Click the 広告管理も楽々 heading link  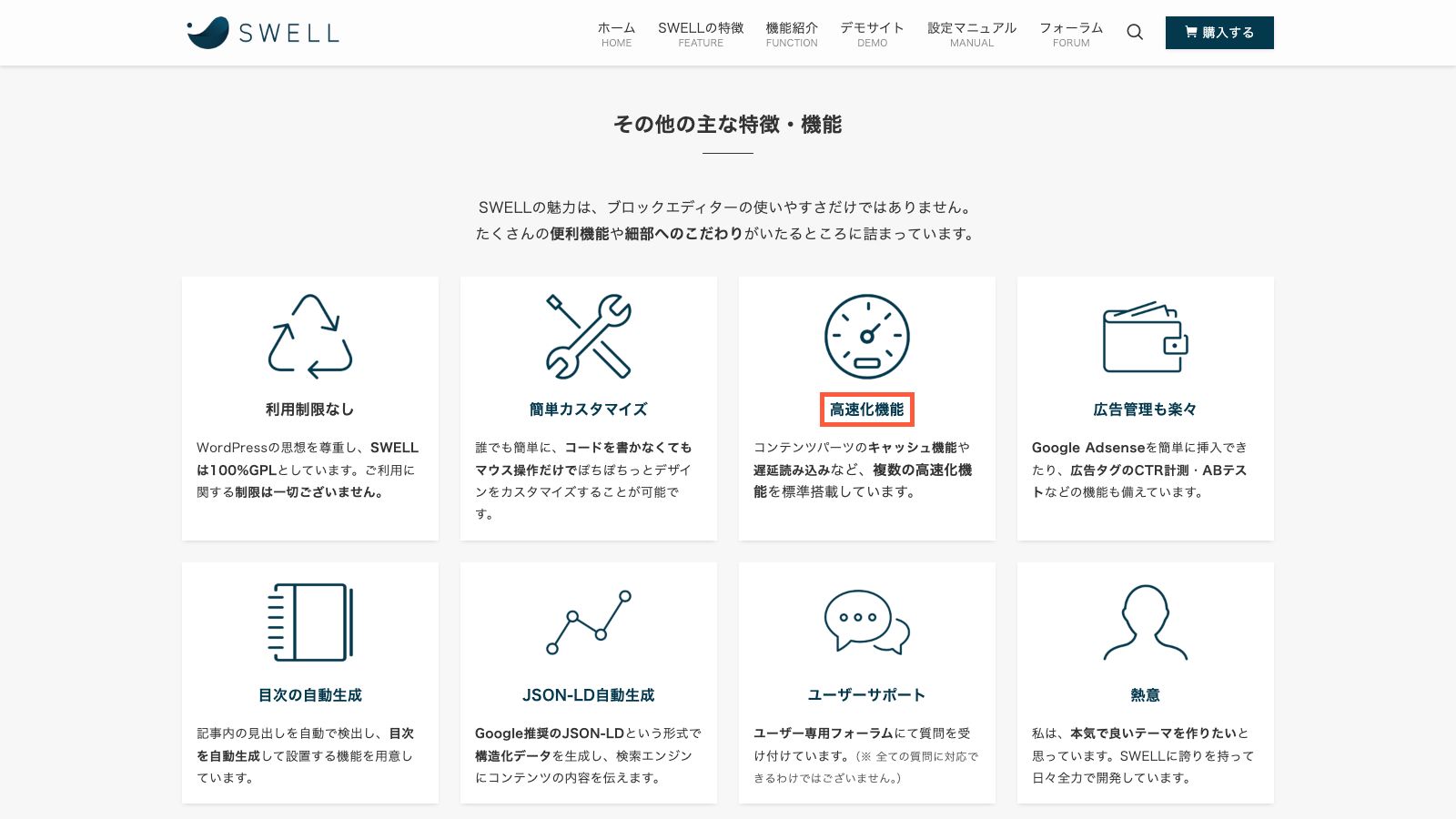pyautogui.click(x=1146, y=409)
